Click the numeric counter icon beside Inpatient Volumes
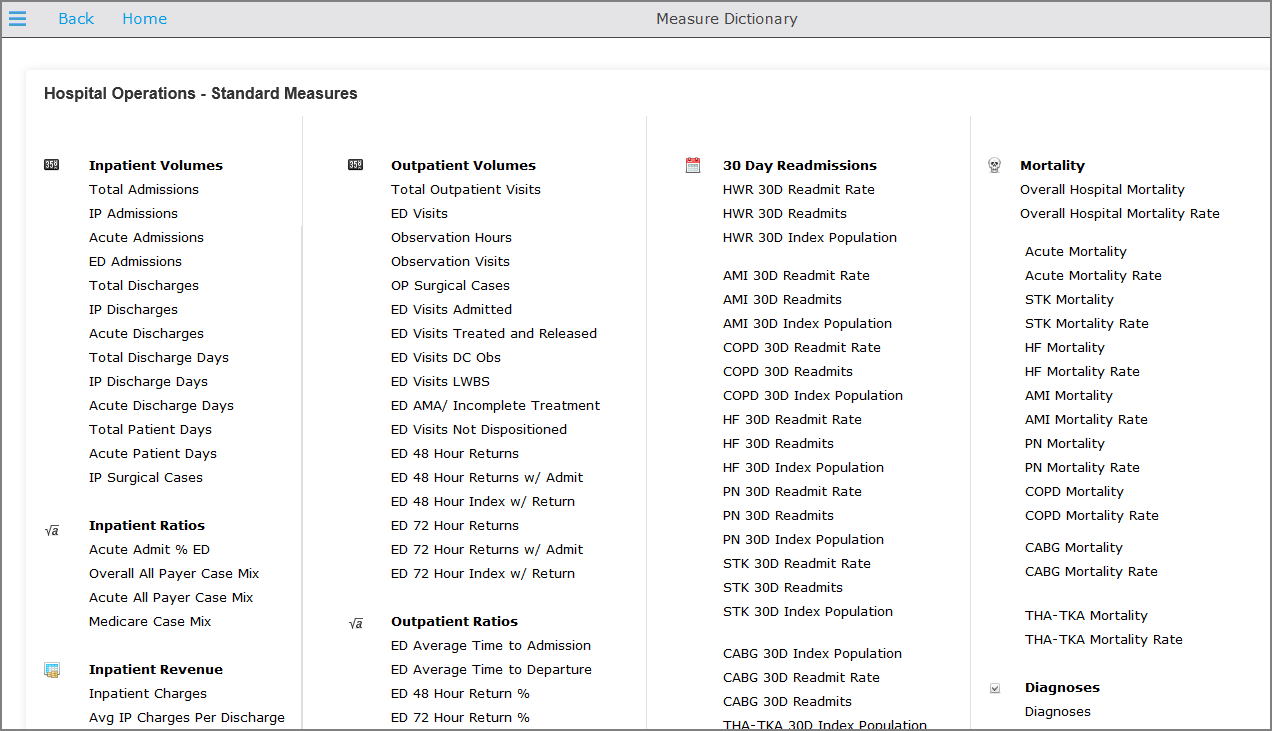 [x=51, y=164]
